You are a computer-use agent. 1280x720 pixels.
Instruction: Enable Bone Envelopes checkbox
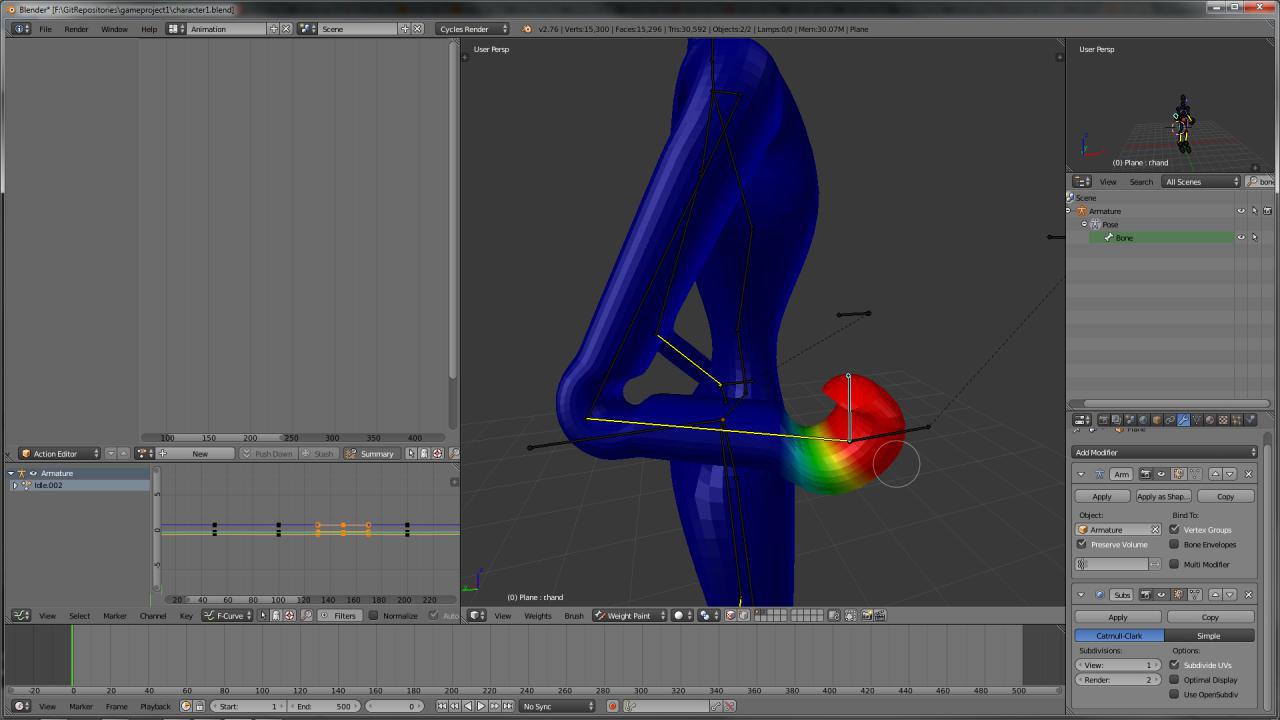(x=1174, y=544)
